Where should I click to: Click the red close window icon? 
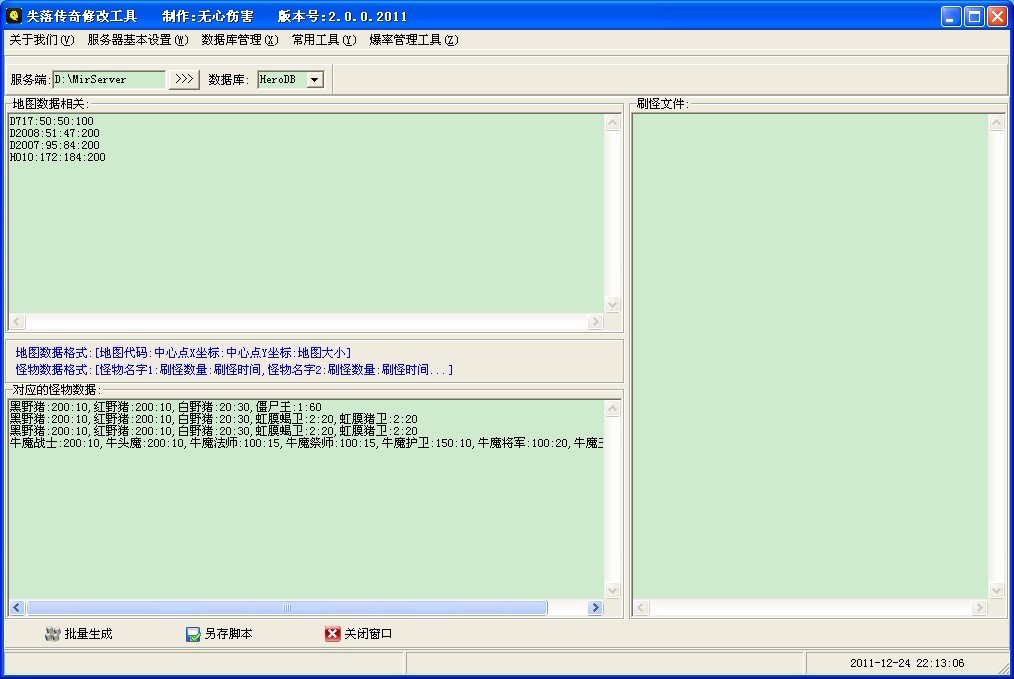click(x=333, y=634)
